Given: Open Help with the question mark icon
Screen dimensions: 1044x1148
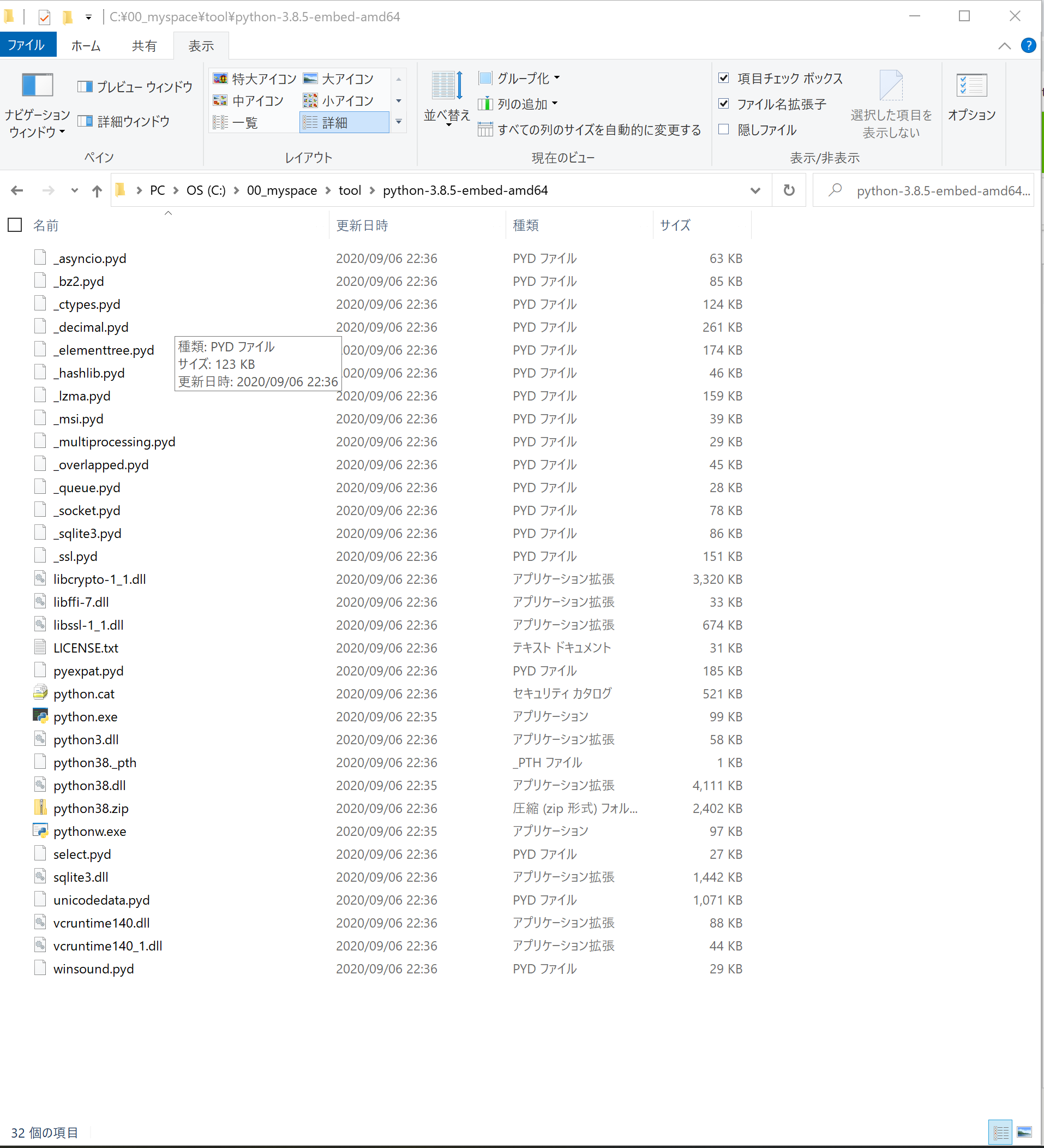Looking at the screenshot, I should click(x=1028, y=45).
